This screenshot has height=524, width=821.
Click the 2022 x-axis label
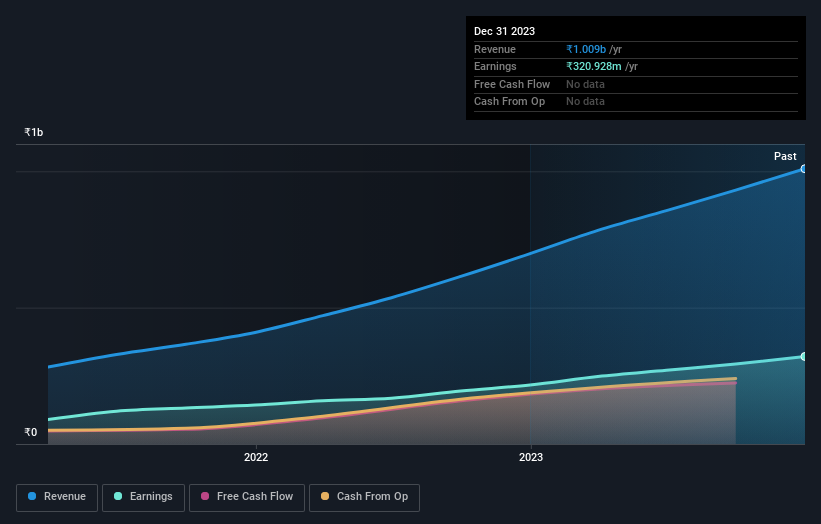pos(256,457)
